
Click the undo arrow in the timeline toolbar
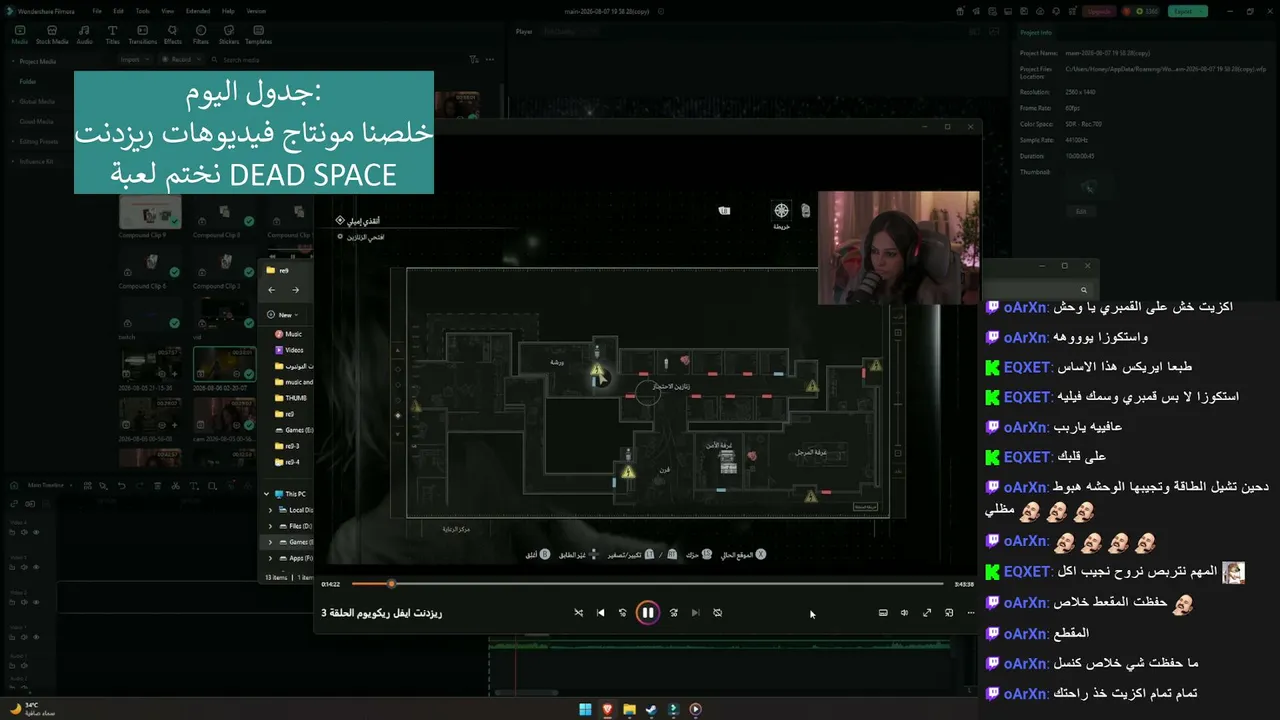point(122,486)
